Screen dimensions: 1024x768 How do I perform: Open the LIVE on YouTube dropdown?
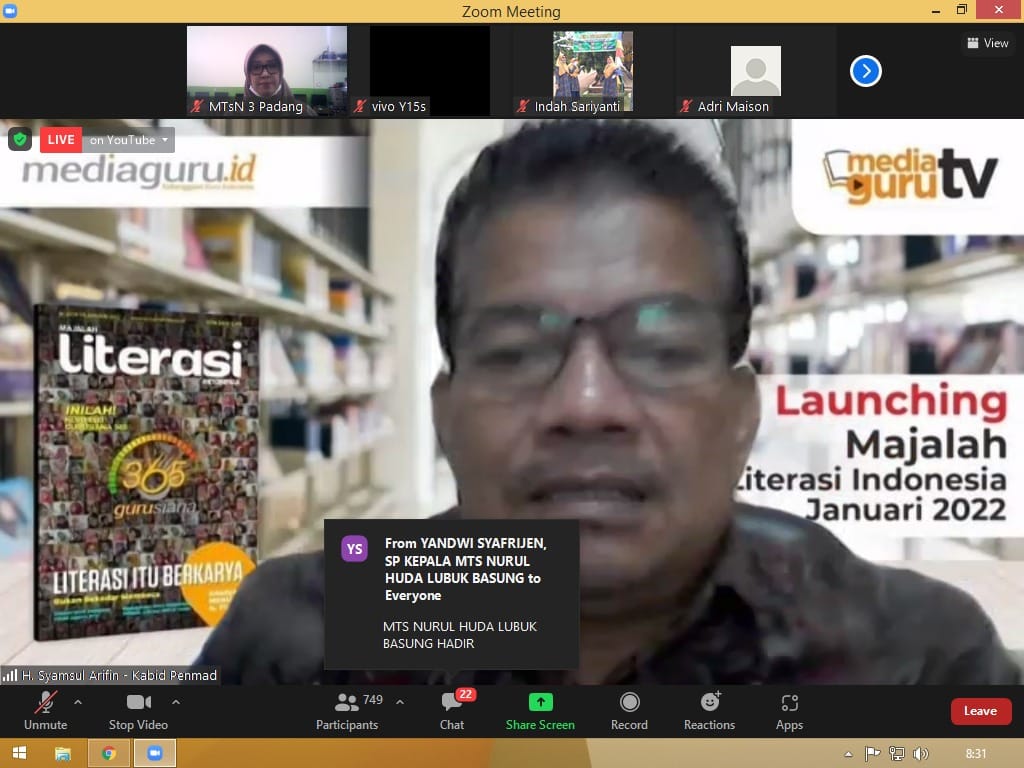point(128,140)
